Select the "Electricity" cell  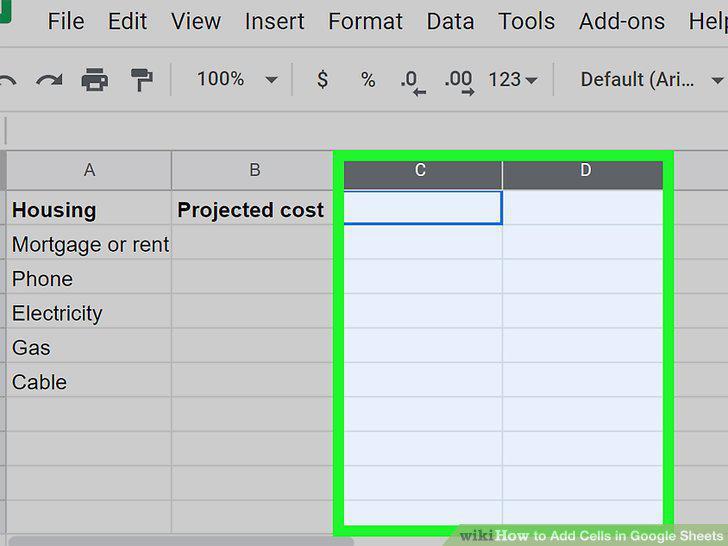(89, 311)
